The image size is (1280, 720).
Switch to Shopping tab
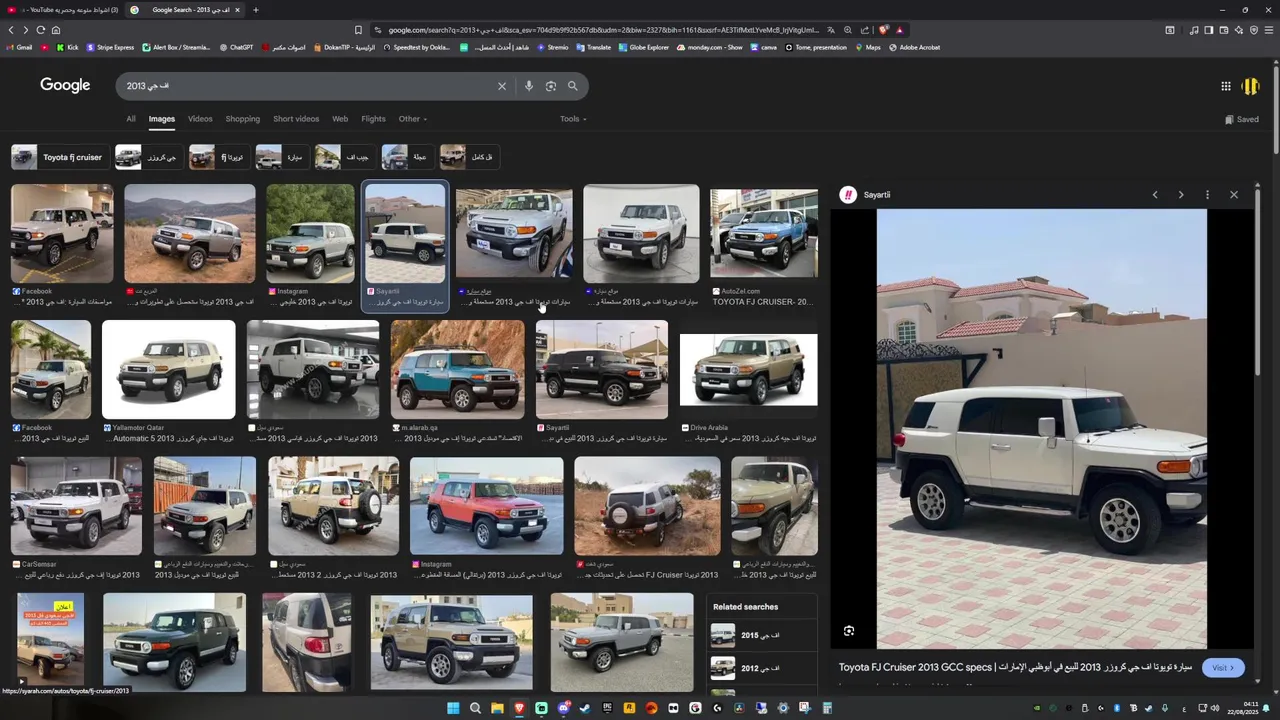[x=243, y=119]
